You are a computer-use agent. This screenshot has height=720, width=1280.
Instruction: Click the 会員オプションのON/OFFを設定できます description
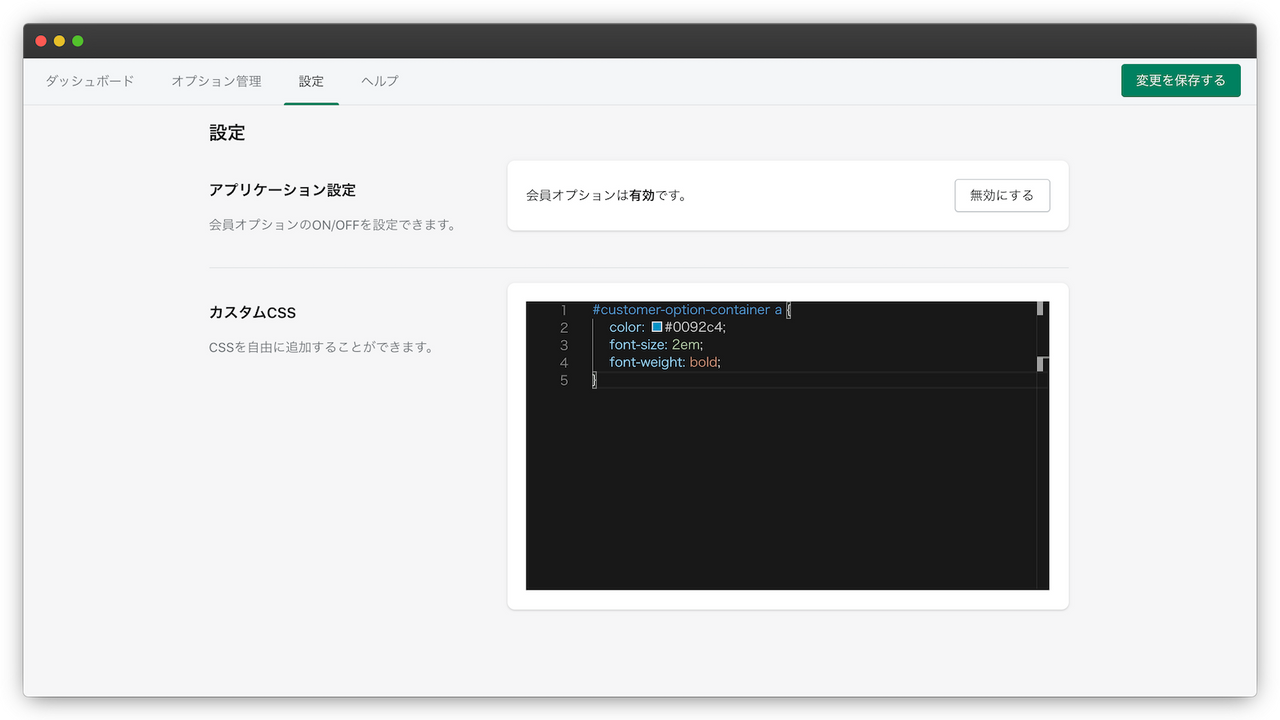point(332,225)
